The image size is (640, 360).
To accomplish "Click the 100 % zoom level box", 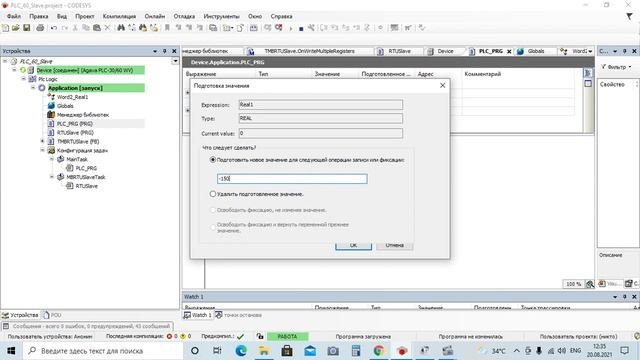I will click(x=573, y=284).
